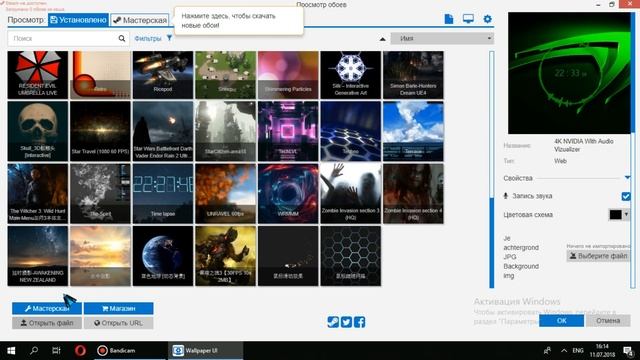Viewport: 640px width, 360px height.
Task: Select the Star Travel wallpaper
Action: point(100,131)
